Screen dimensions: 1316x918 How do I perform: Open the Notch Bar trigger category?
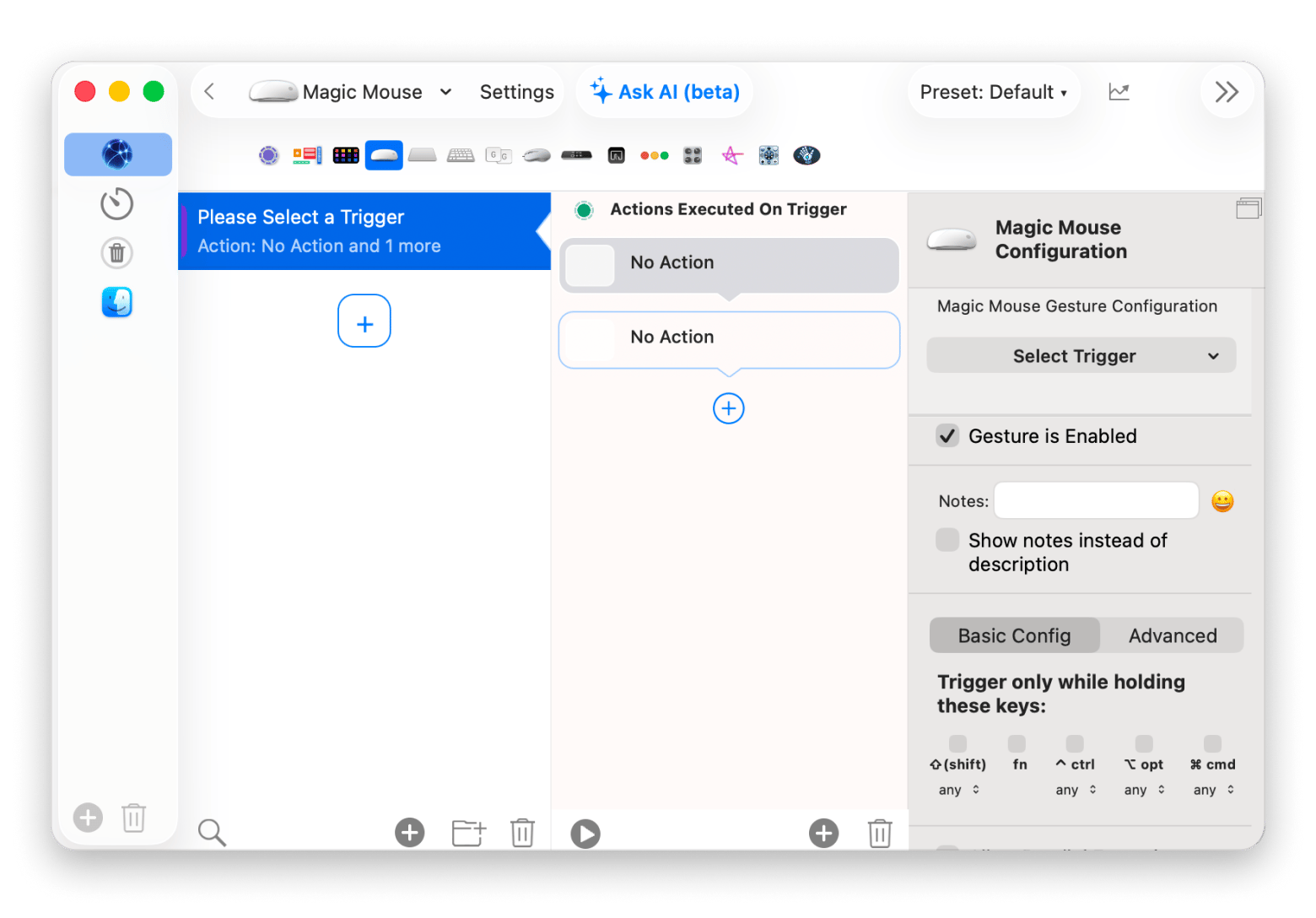(617, 155)
